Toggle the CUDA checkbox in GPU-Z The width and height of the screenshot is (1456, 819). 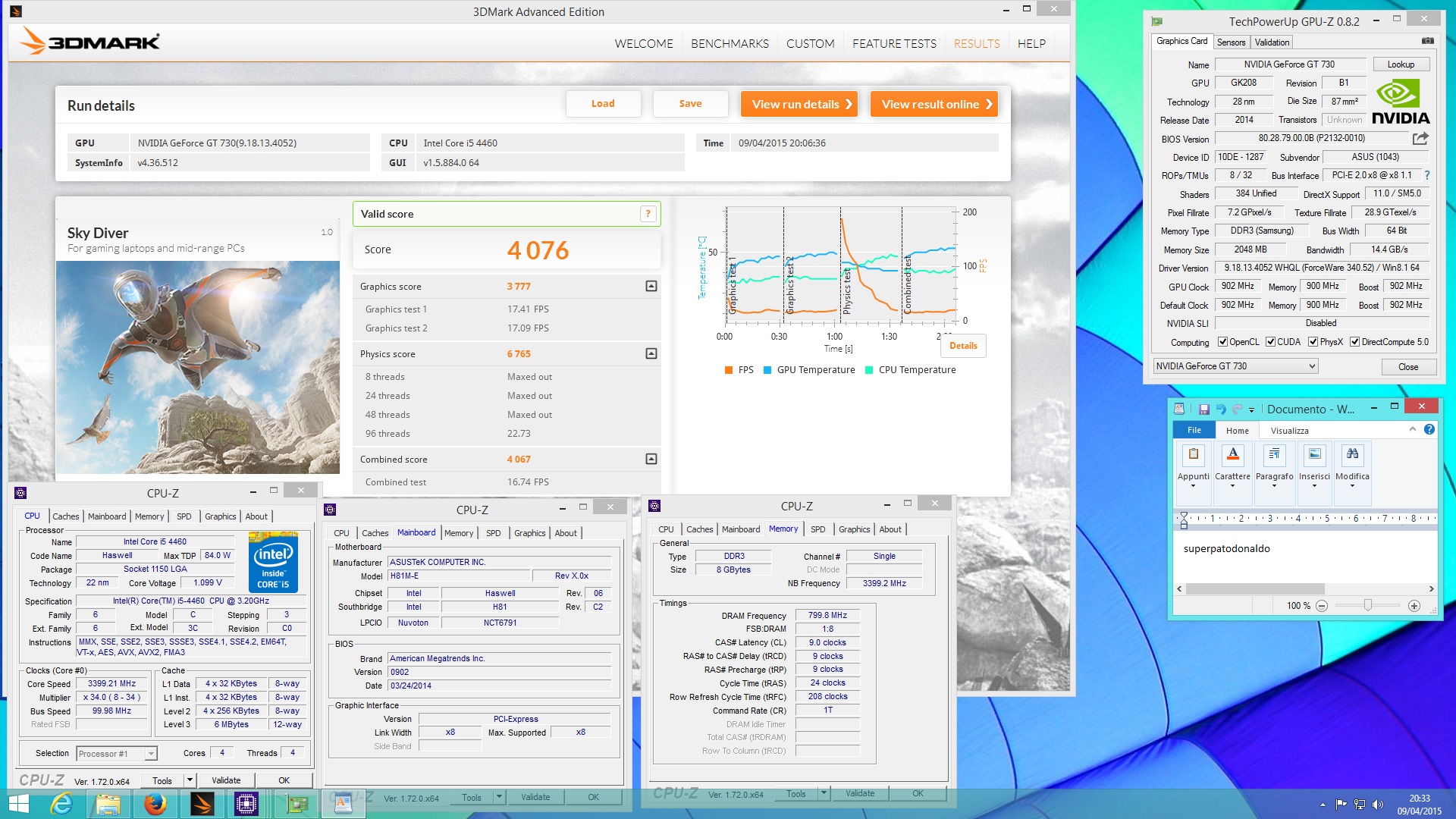(1270, 342)
